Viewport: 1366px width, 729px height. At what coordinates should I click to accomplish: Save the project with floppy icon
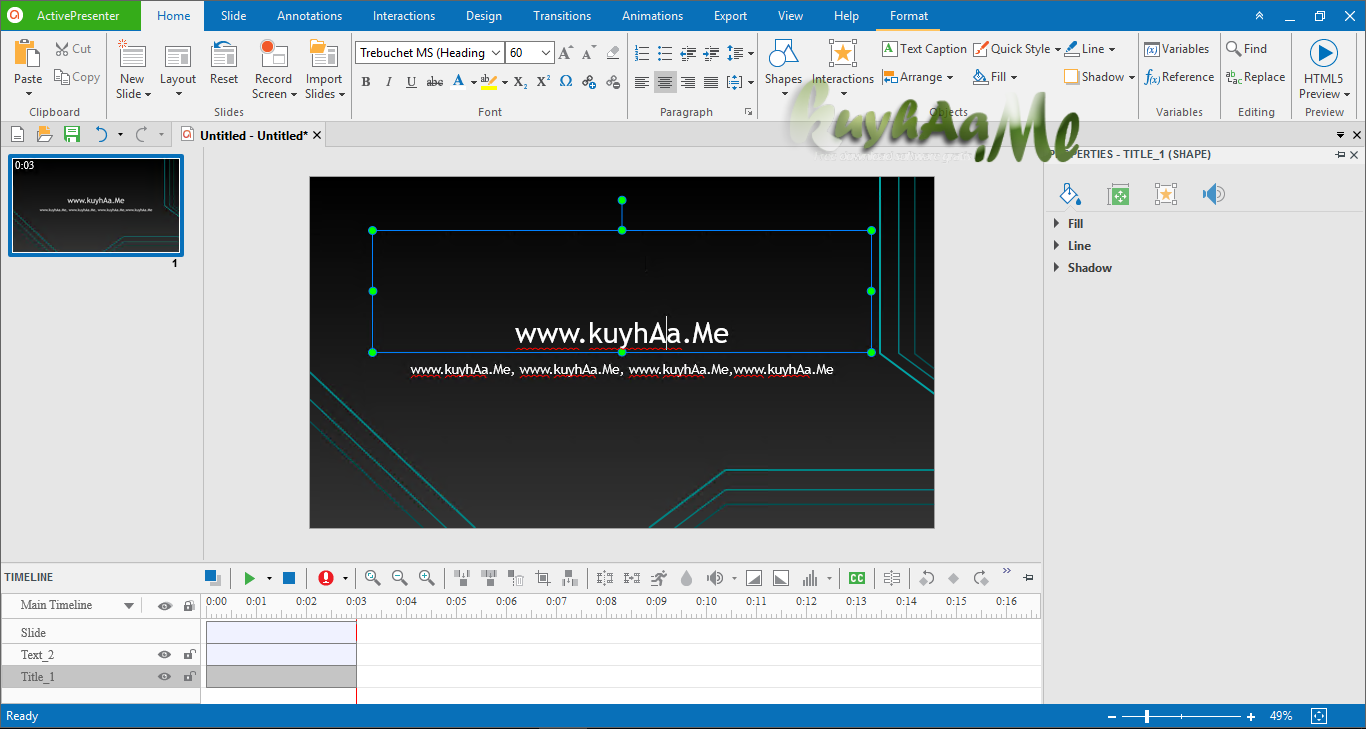(71, 134)
